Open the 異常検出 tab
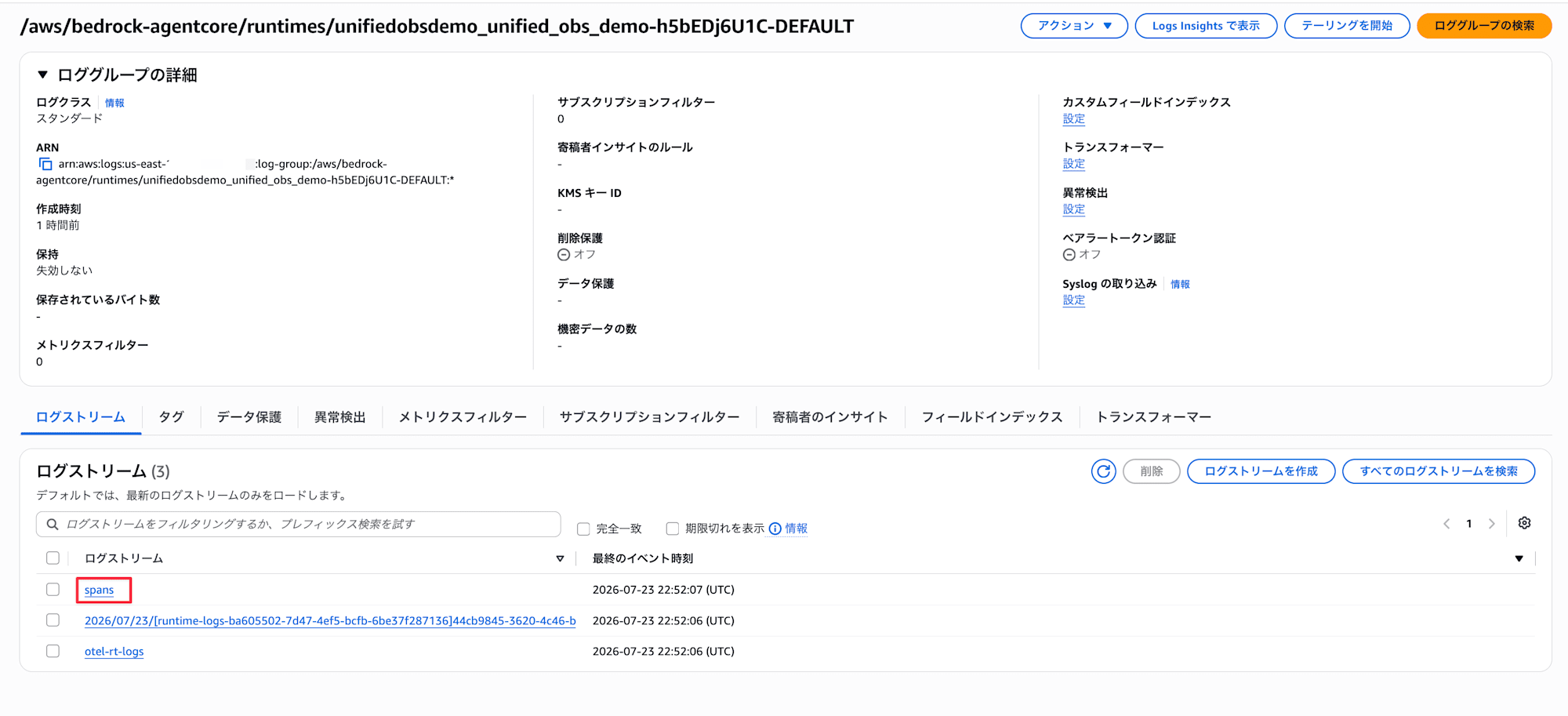Image resolution: width=1568 pixels, height=716 pixels. point(340,417)
